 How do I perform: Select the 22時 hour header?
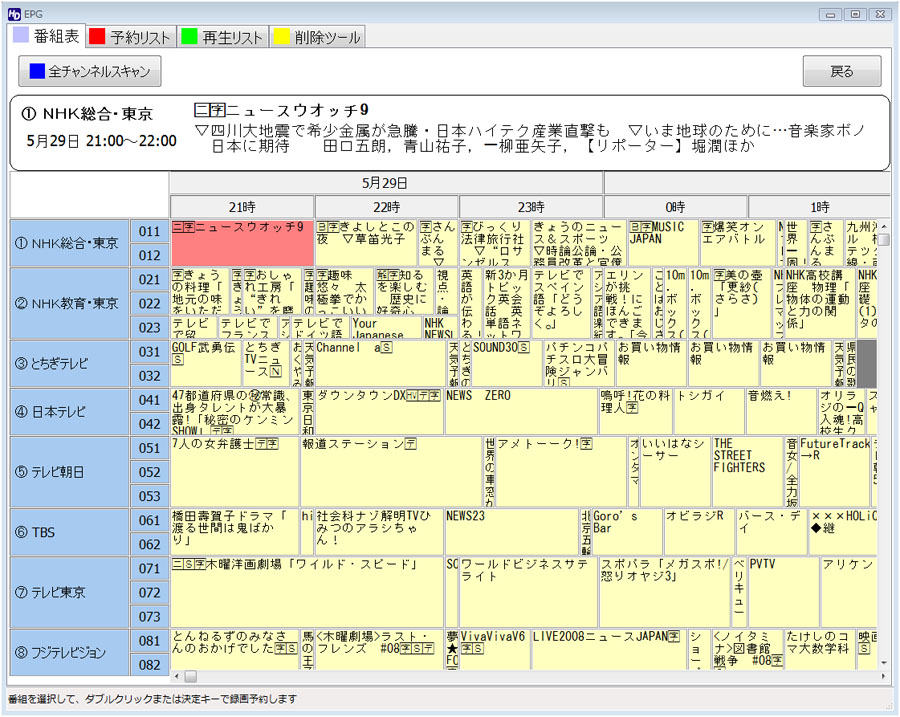(386, 207)
